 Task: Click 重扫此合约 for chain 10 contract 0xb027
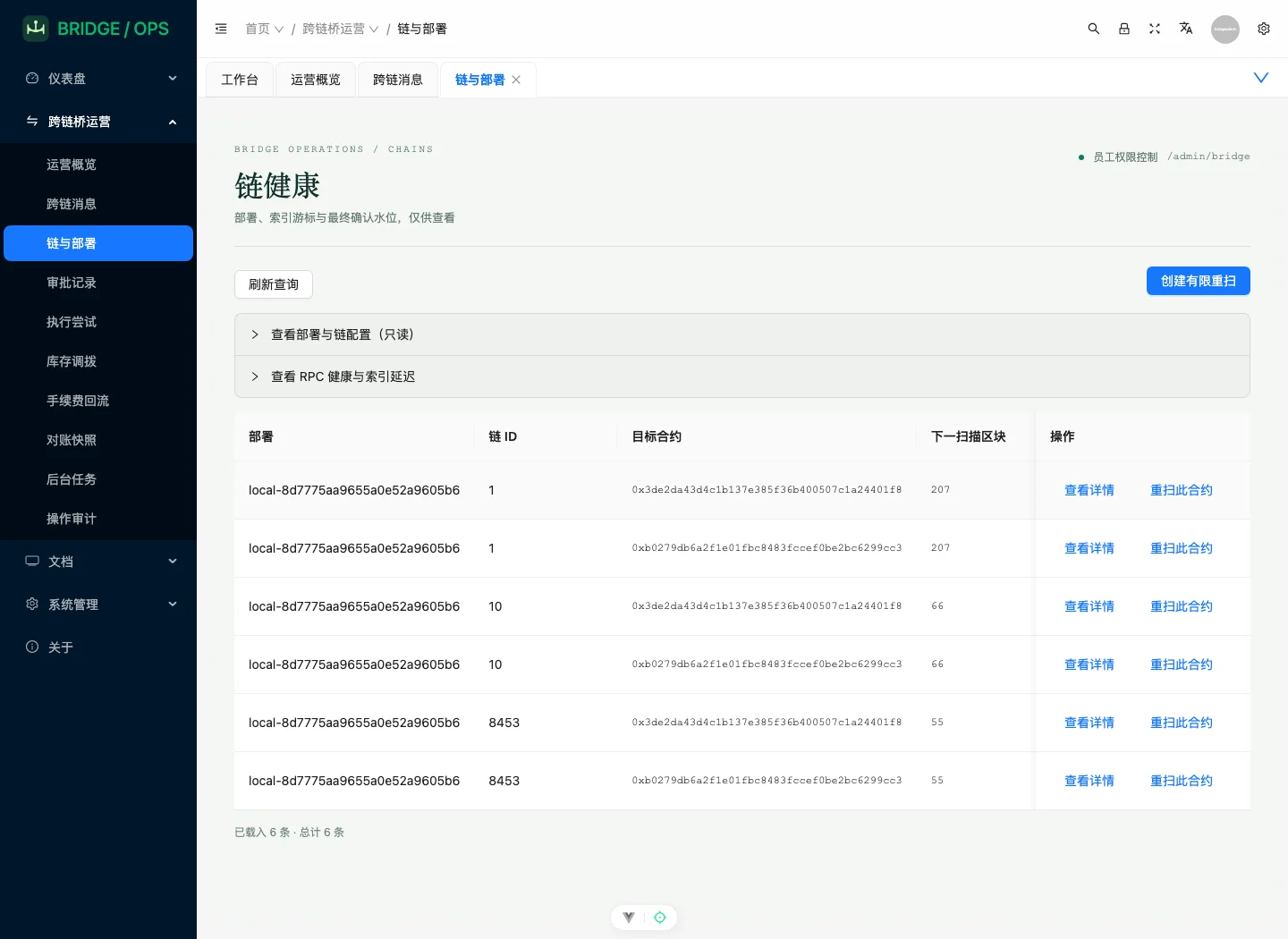click(x=1182, y=664)
